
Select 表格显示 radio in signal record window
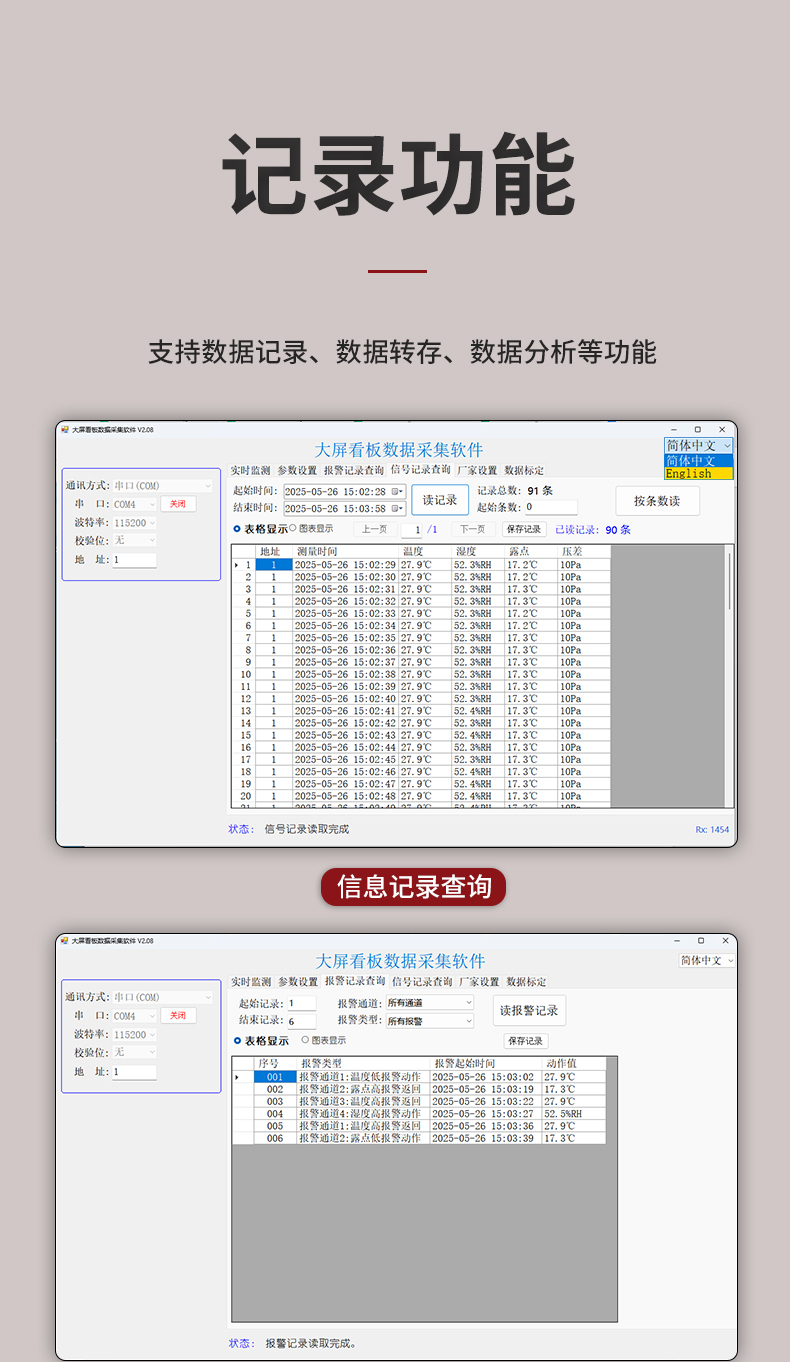point(237,529)
